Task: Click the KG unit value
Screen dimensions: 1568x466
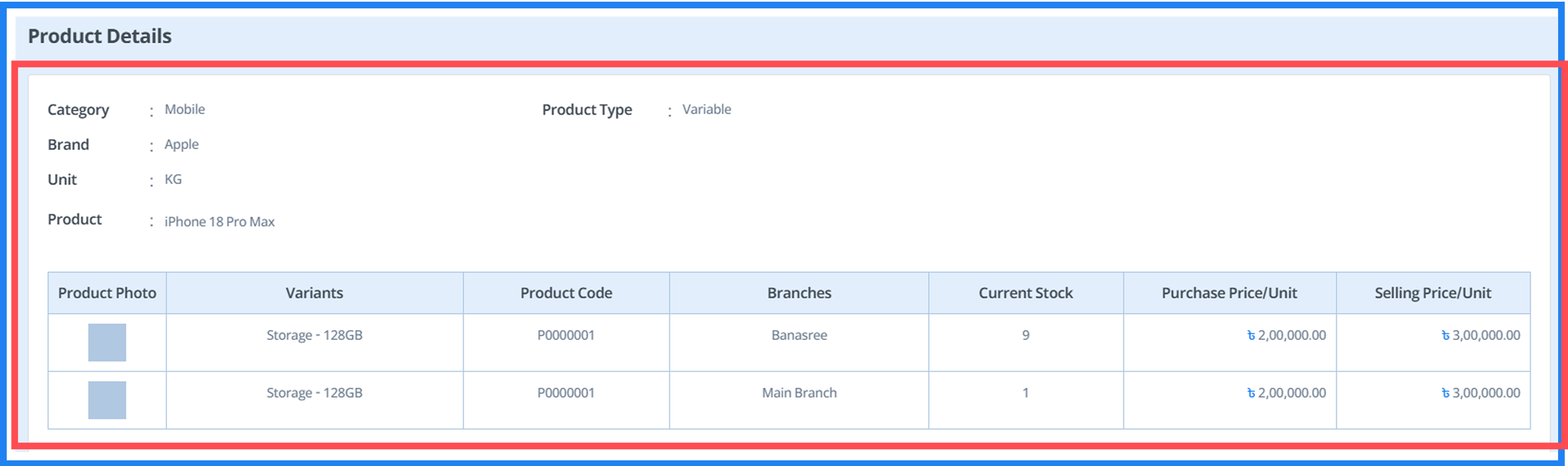Action: [x=173, y=180]
